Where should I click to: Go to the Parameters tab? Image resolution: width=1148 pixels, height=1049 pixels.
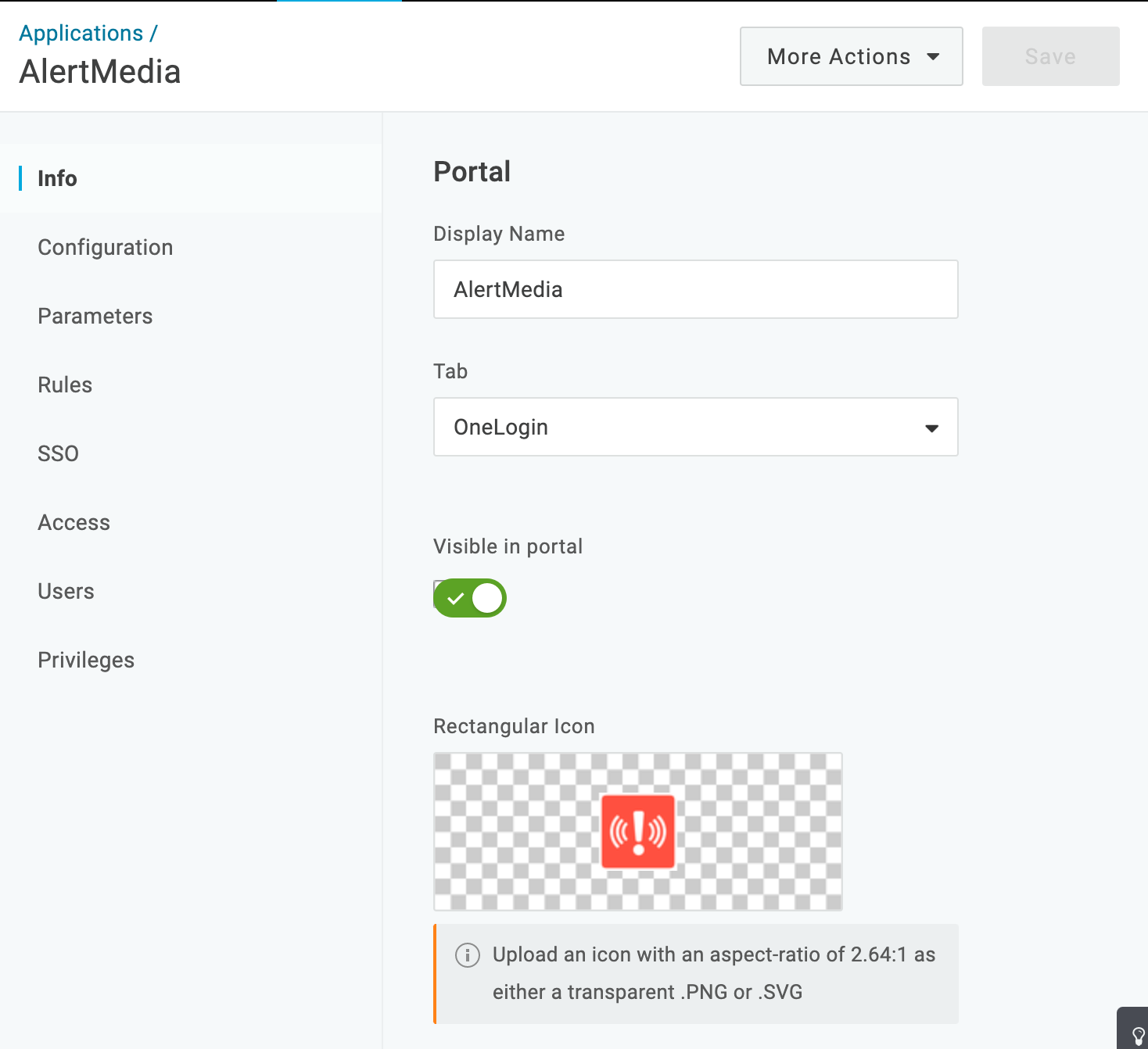[x=95, y=316]
